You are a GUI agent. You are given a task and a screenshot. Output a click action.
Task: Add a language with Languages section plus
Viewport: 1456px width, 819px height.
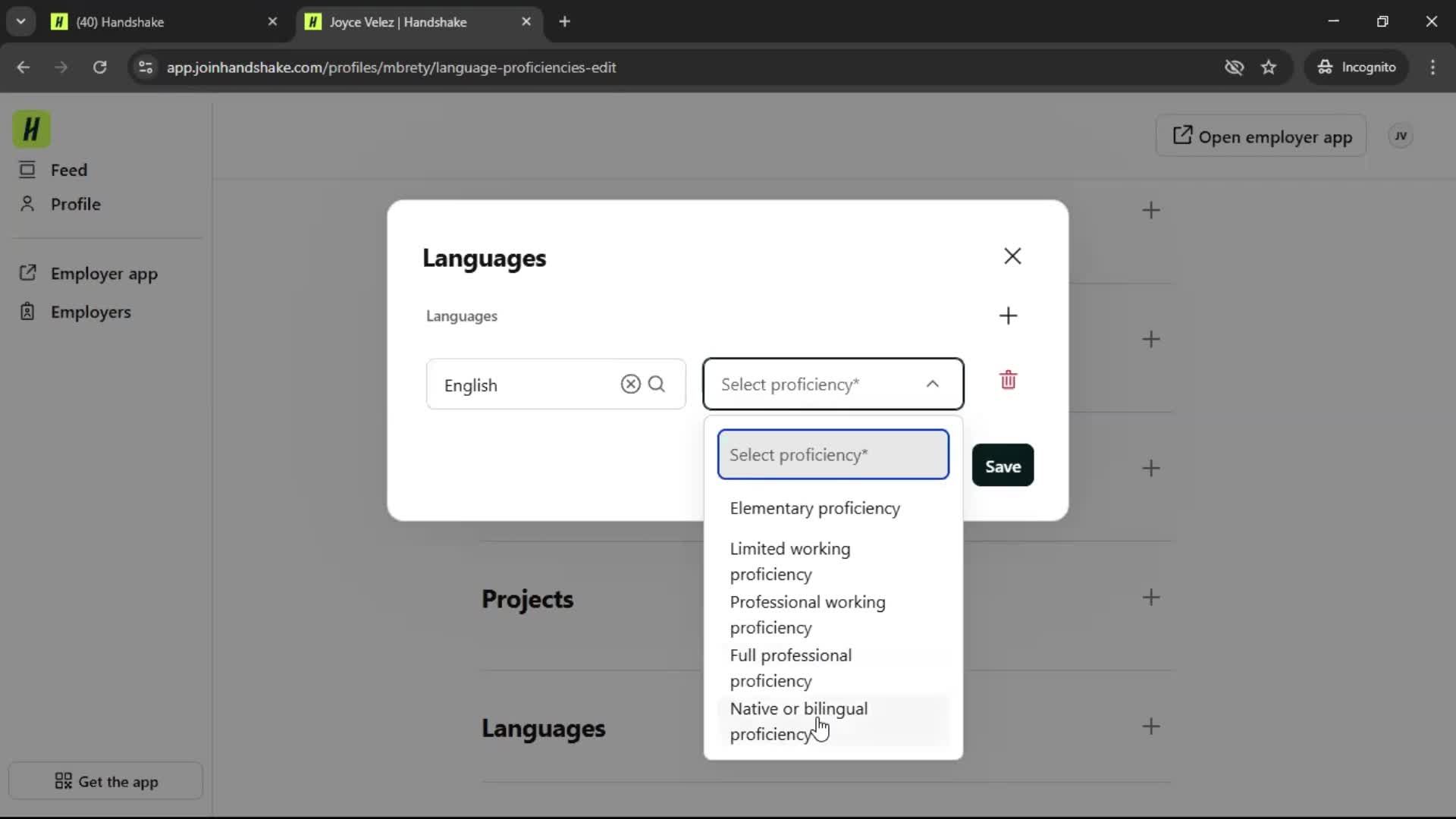tap(1151, 726)
